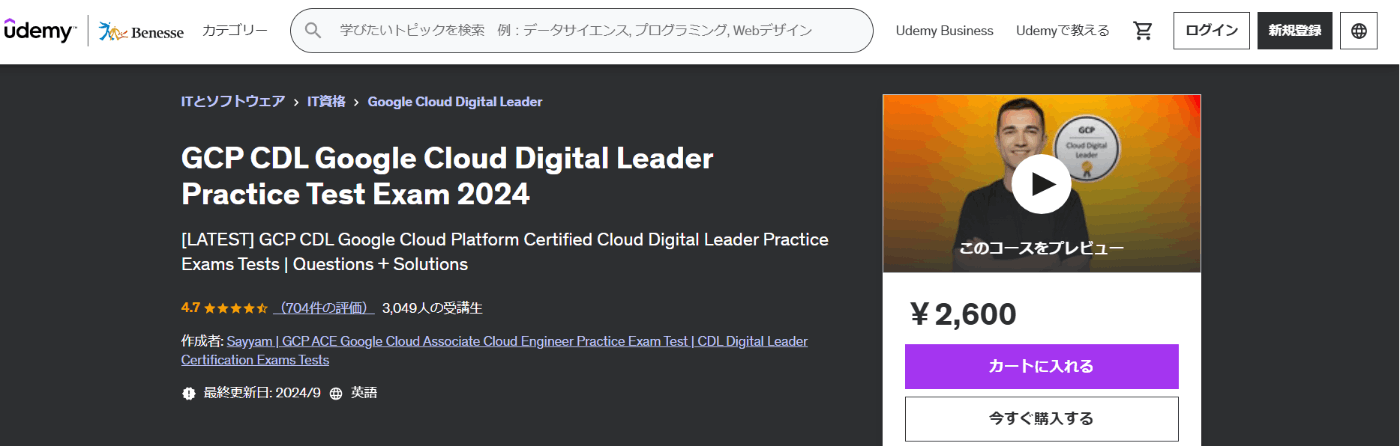Screen dimensions: 1400x446
Task: Click the globe icon beside 英語
Action: tap(336, 393)
